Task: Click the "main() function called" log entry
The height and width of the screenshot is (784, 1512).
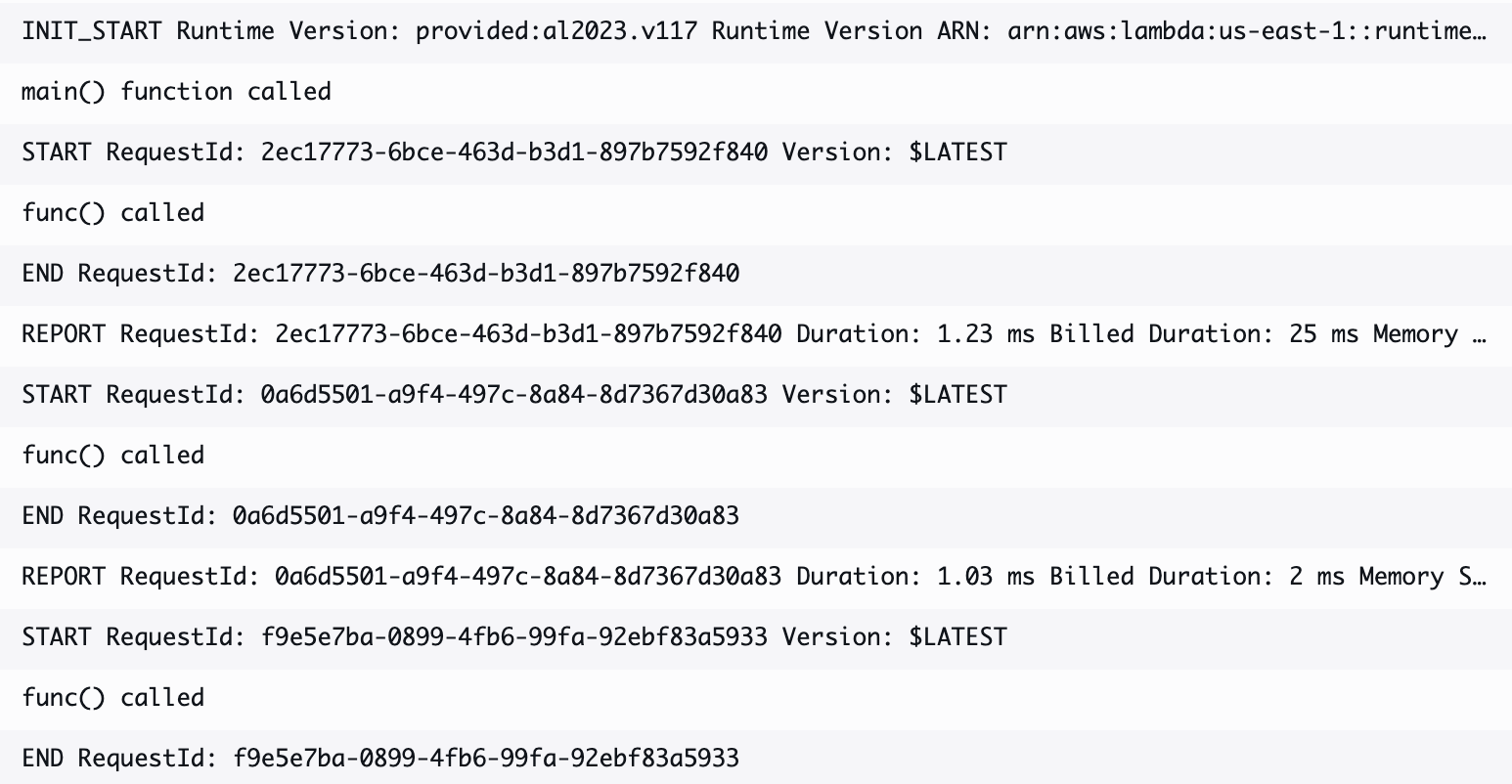Action: [x=176, y=91]
